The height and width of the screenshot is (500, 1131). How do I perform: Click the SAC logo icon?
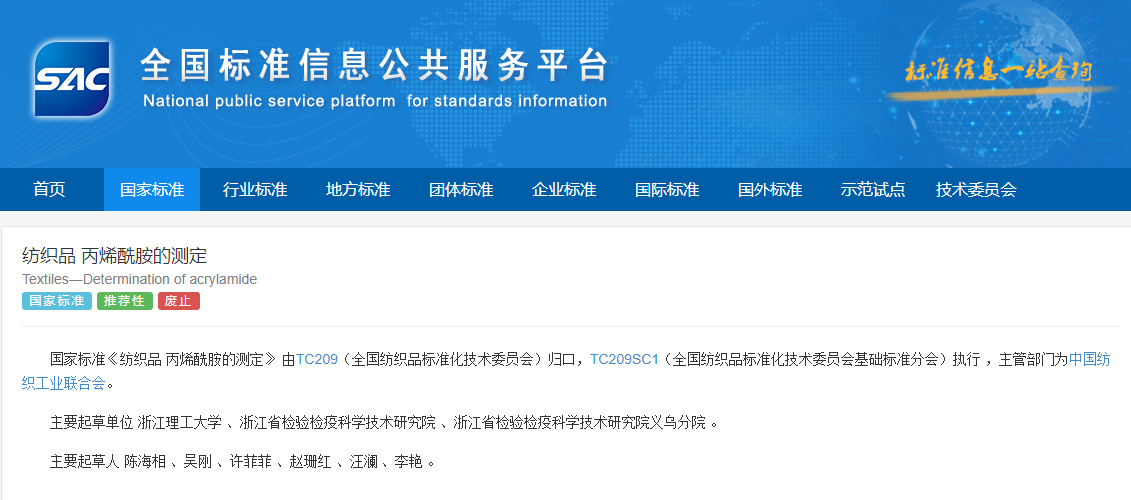71,79
